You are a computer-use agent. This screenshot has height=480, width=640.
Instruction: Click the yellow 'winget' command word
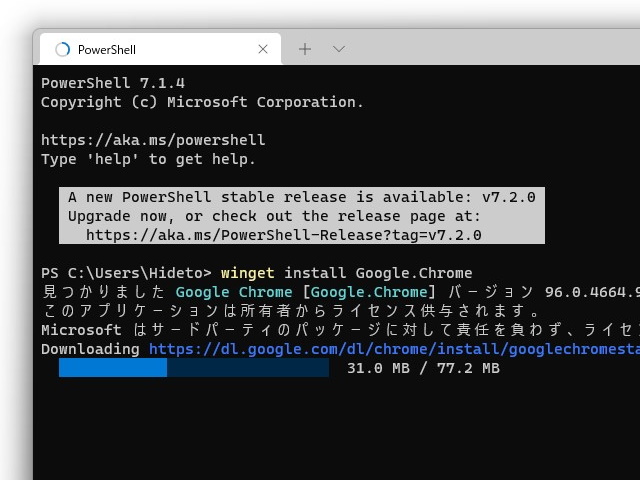pyautogui.click(x=248, y=273)
